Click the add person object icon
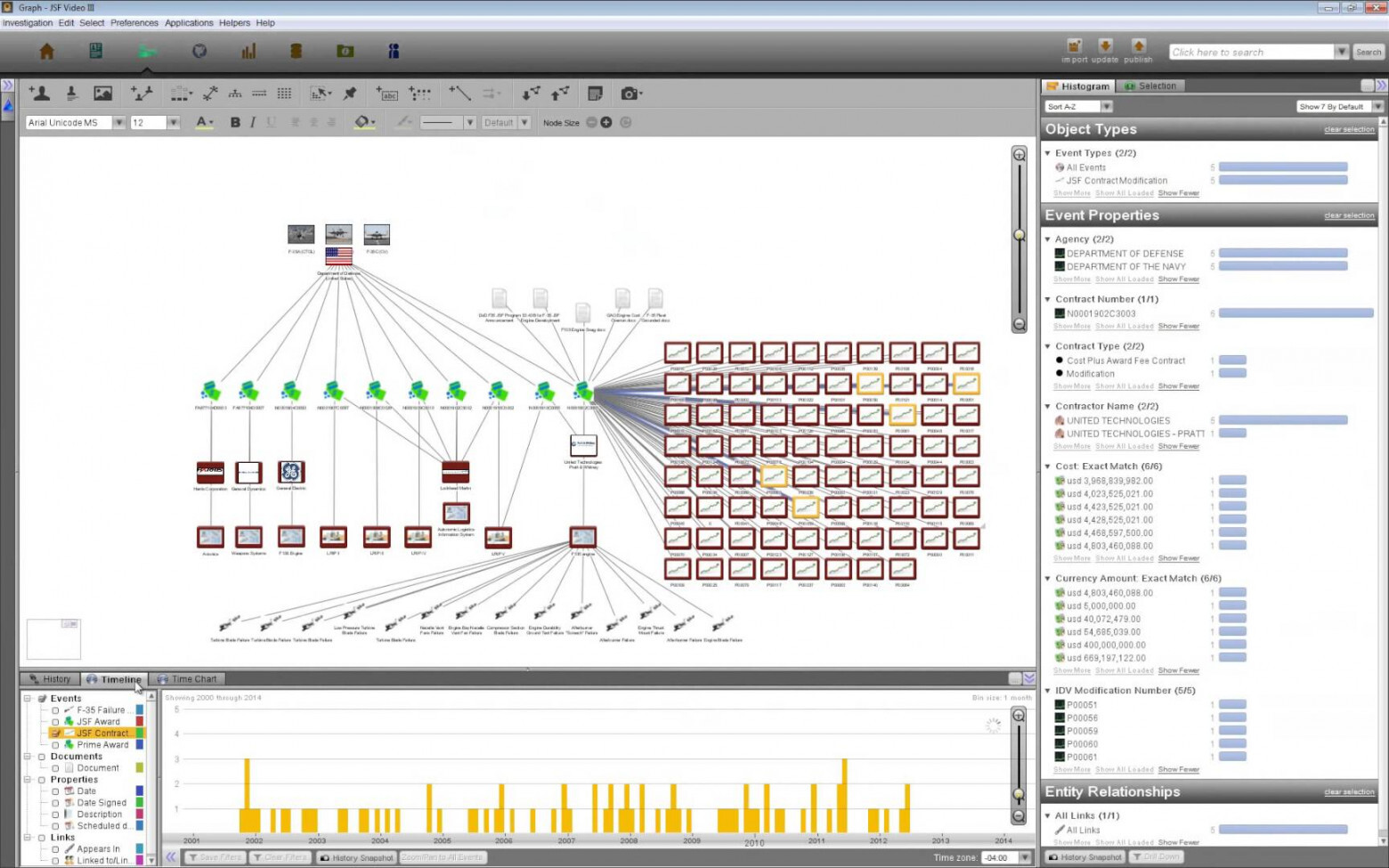Image resolution: width=1389 pixels, height=868 pixels. pyautogui.click(x=39, y=93)
